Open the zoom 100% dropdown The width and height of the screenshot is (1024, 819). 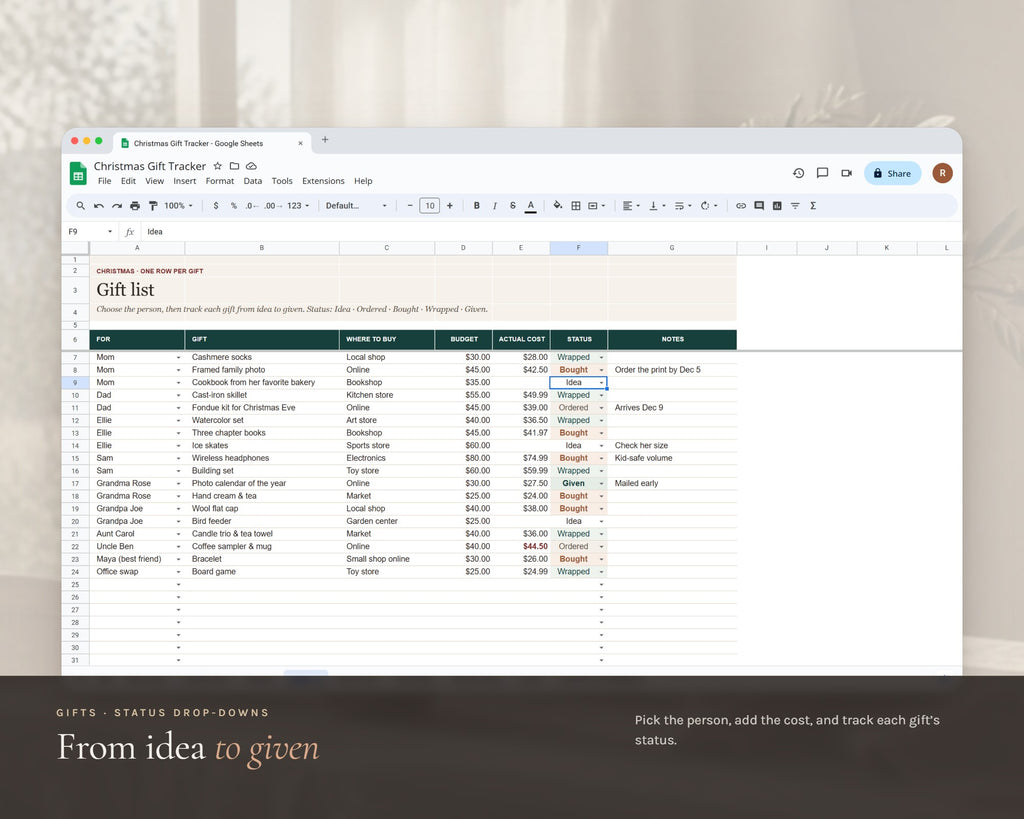(x=178, y=206)
